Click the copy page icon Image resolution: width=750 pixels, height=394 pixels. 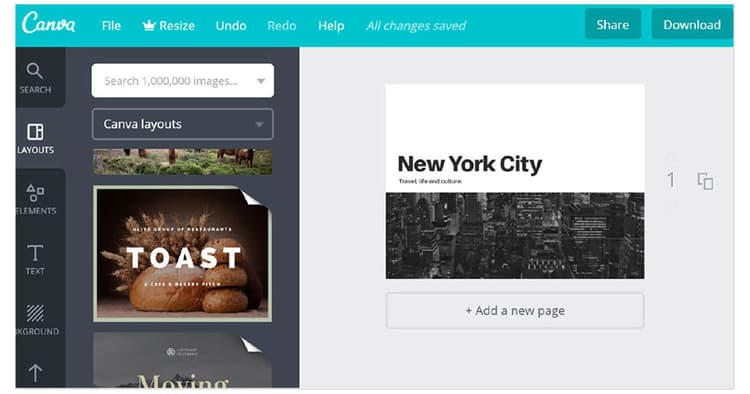[705, 181]
